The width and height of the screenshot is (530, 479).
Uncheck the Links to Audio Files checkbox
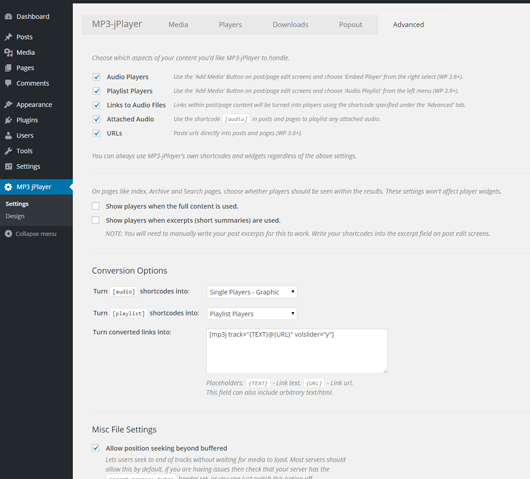pos(96,105)
